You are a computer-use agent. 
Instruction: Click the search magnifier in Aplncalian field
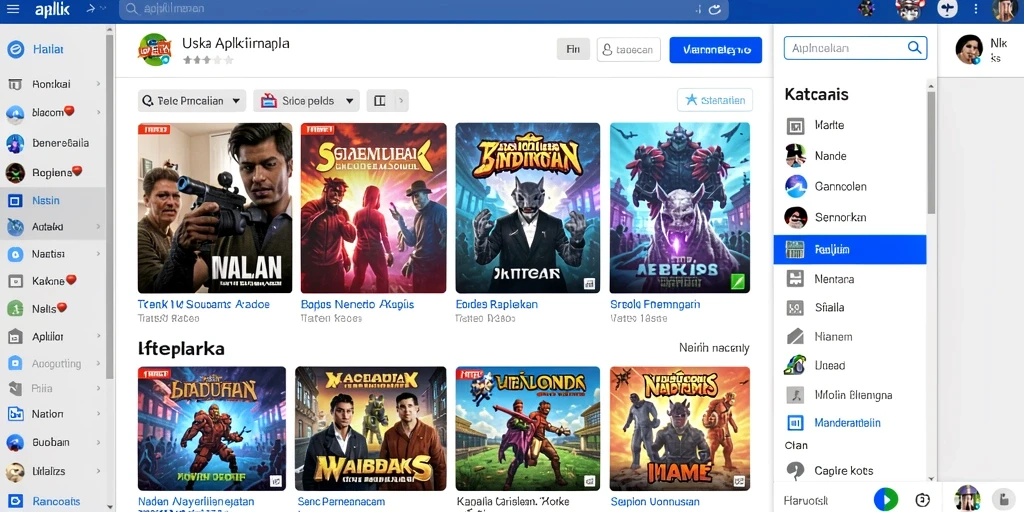pyautogui.click(x=914, y=48)
